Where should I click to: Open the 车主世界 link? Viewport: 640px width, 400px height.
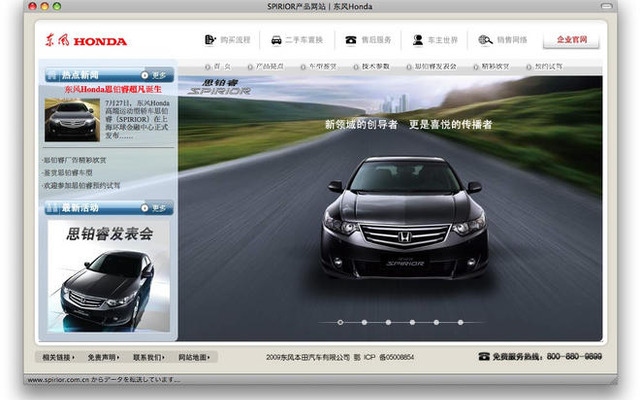click(443, 40)
